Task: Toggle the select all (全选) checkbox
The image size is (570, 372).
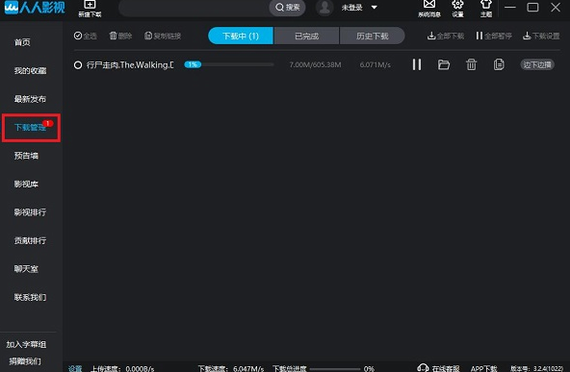Action: click(78, 36)
